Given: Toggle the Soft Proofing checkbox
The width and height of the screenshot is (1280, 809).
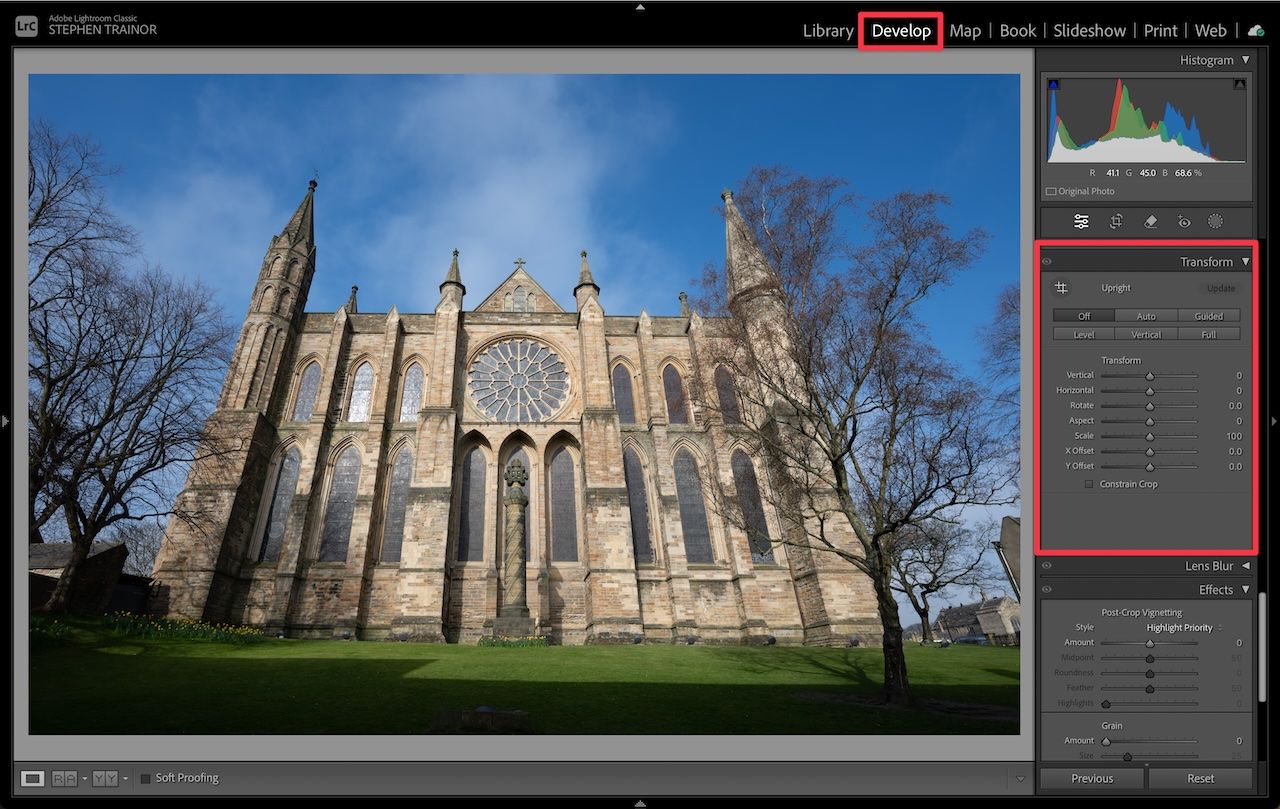Looking at the screenshot, I should [x=146, y=778].
